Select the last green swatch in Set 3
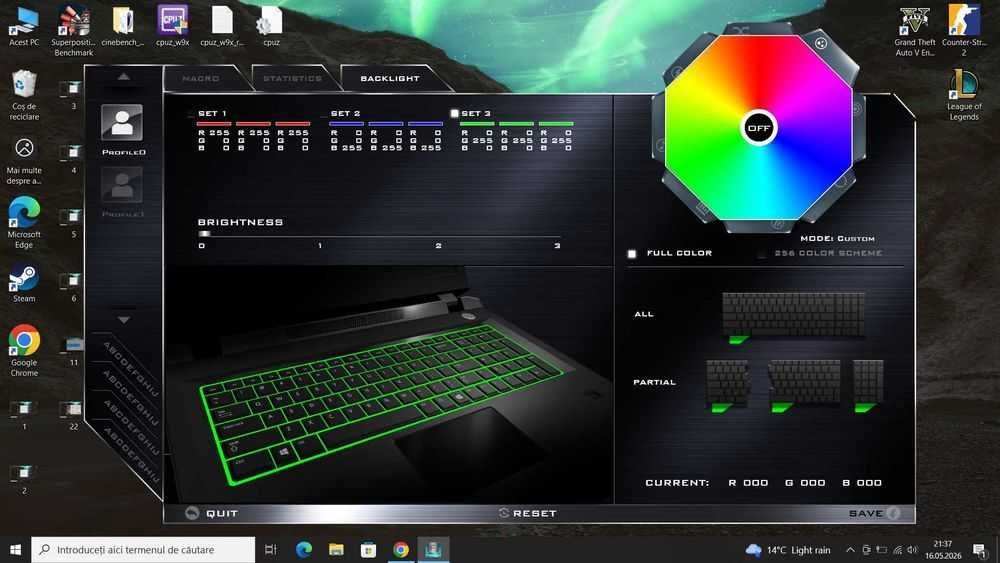 556,124
